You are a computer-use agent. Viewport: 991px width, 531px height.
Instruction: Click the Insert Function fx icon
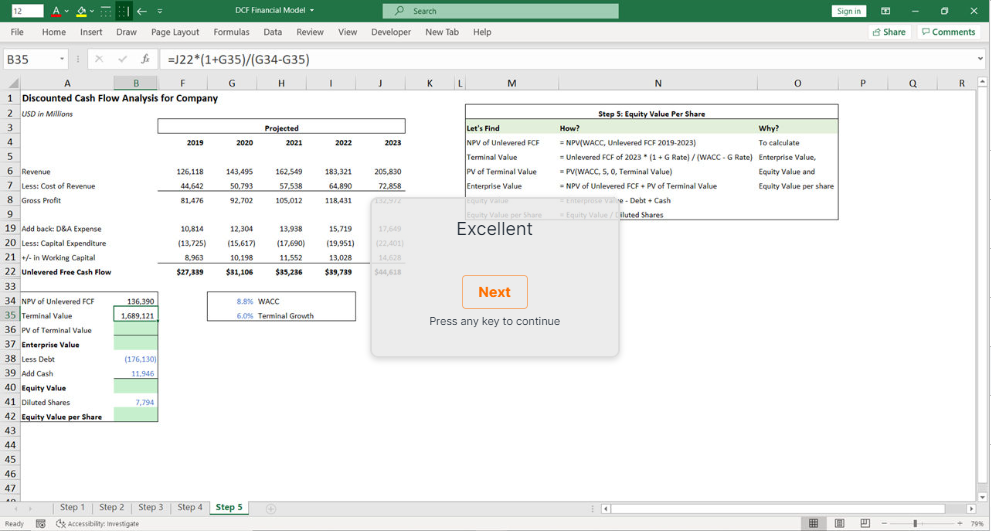[x=145, y=59]
